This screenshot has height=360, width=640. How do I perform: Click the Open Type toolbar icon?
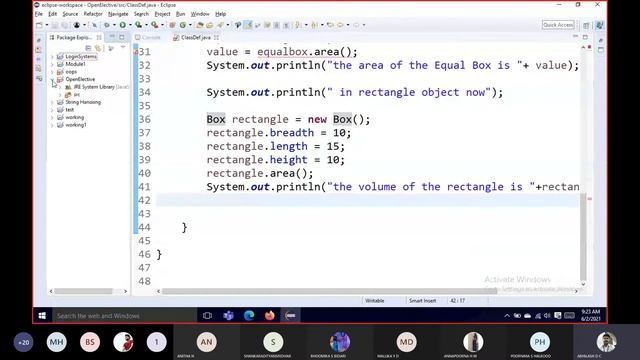[200, 25]
